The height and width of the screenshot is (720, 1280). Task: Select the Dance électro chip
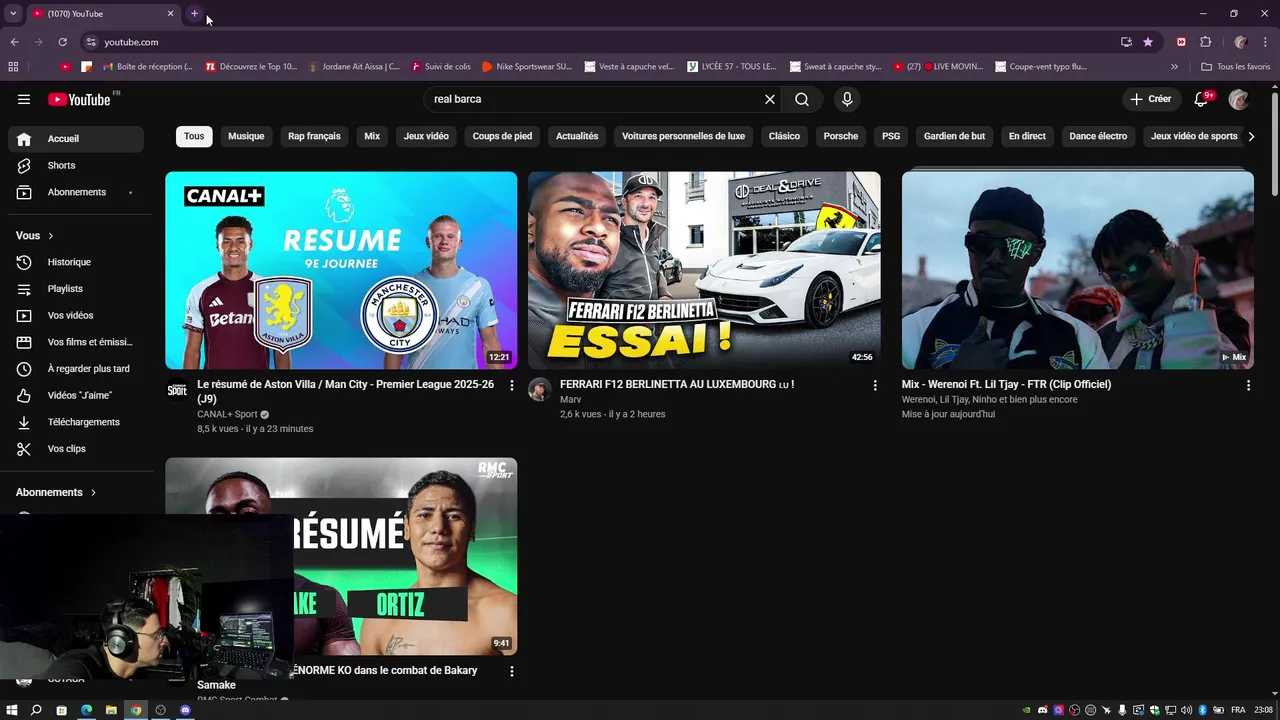(1098, 136)
